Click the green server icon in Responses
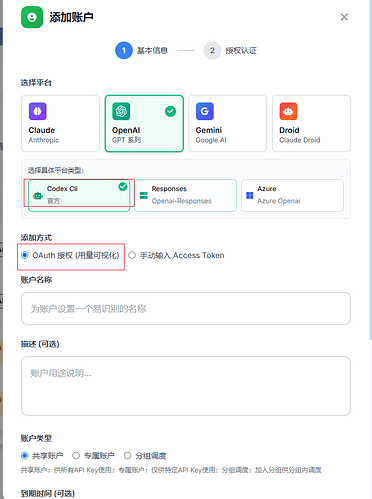The width and height of the screenshot is (372, 499). pyautogui.click(x=144, y=195)
